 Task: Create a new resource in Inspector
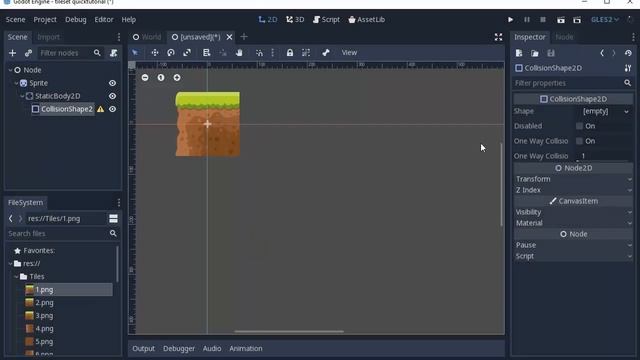coord(519,53)
